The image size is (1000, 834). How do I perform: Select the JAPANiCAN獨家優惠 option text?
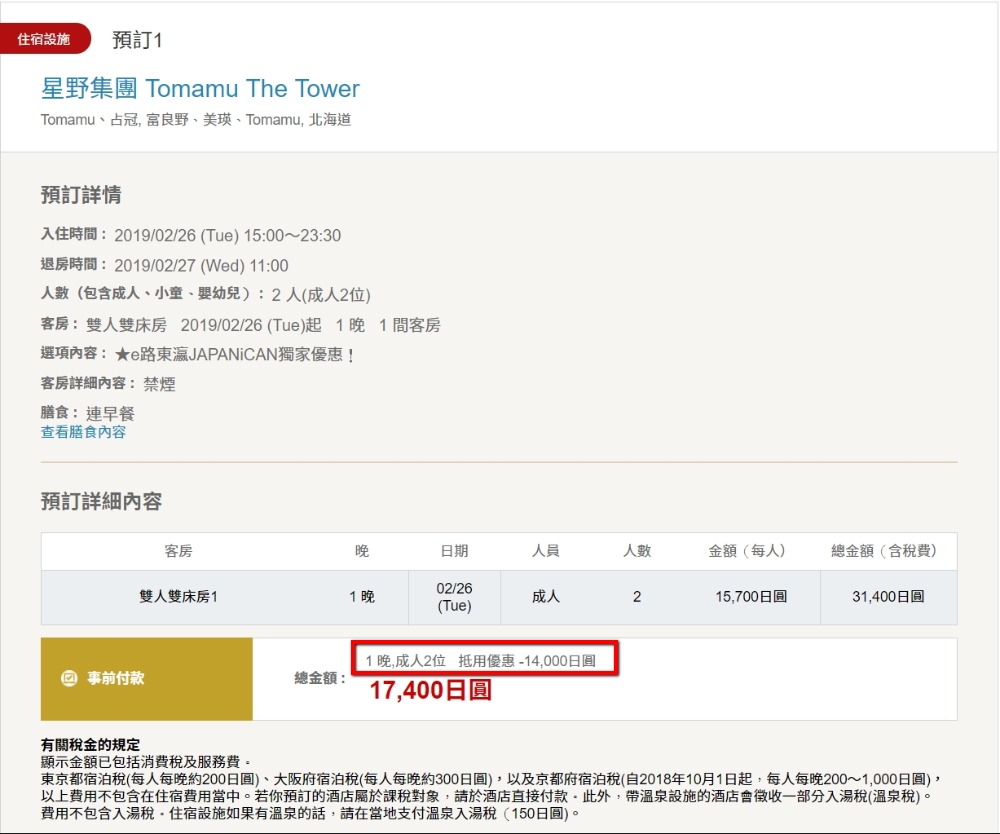coord(234,355)
